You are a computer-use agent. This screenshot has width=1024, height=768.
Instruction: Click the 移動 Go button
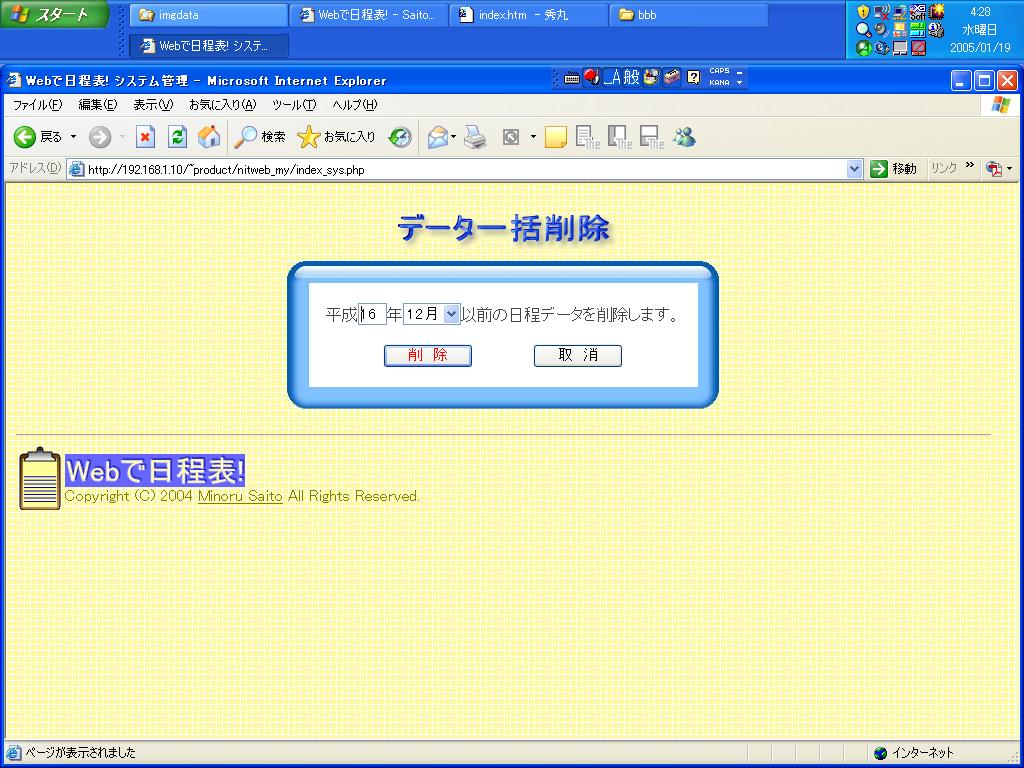pyautogui.click(x=894, y=169)
